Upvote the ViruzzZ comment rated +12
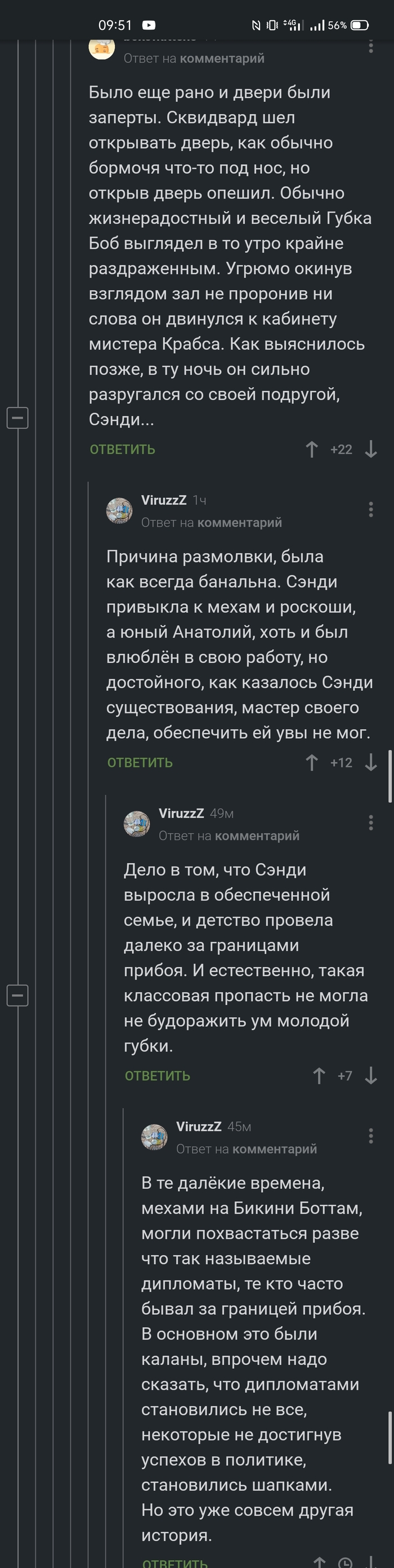 coord(311,763)
